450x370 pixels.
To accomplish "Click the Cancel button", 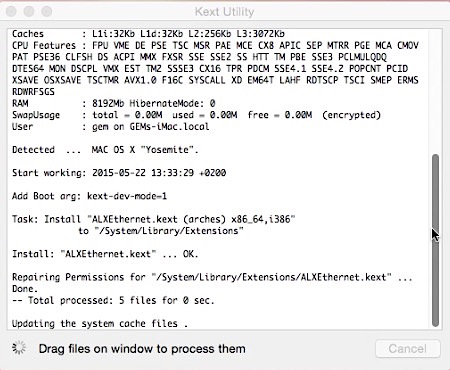I will 407,349.
